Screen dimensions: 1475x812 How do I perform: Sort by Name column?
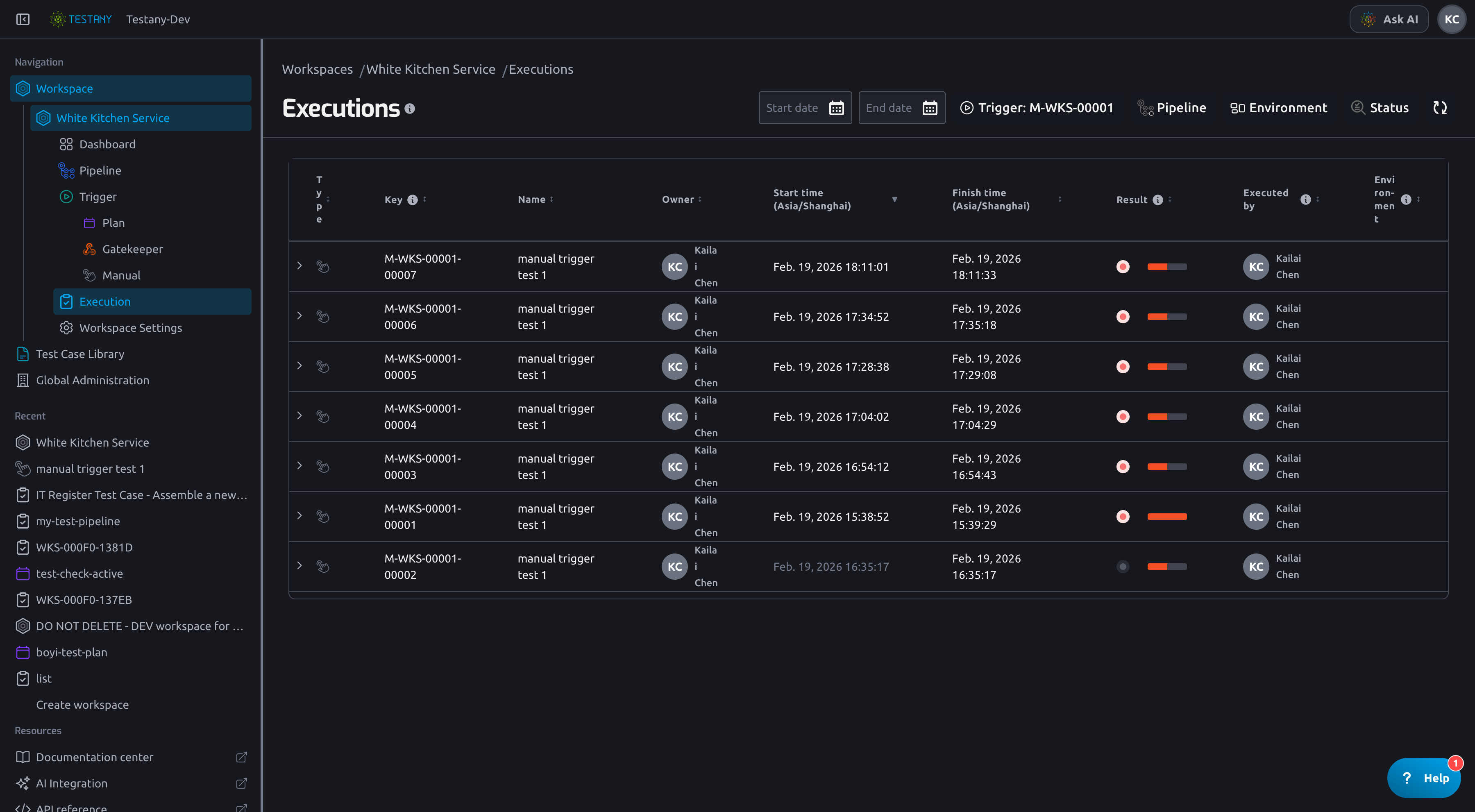551,199
